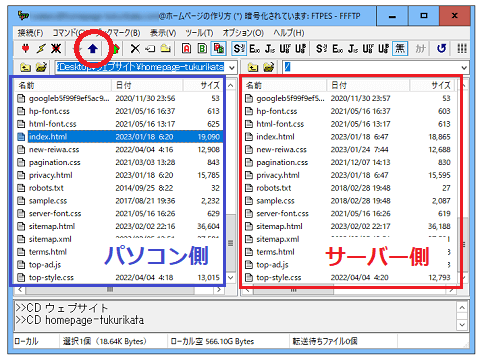This screenshot has width=480, height=360.
Task: Select top-ad.js in the server list
Action: [348, 265]
